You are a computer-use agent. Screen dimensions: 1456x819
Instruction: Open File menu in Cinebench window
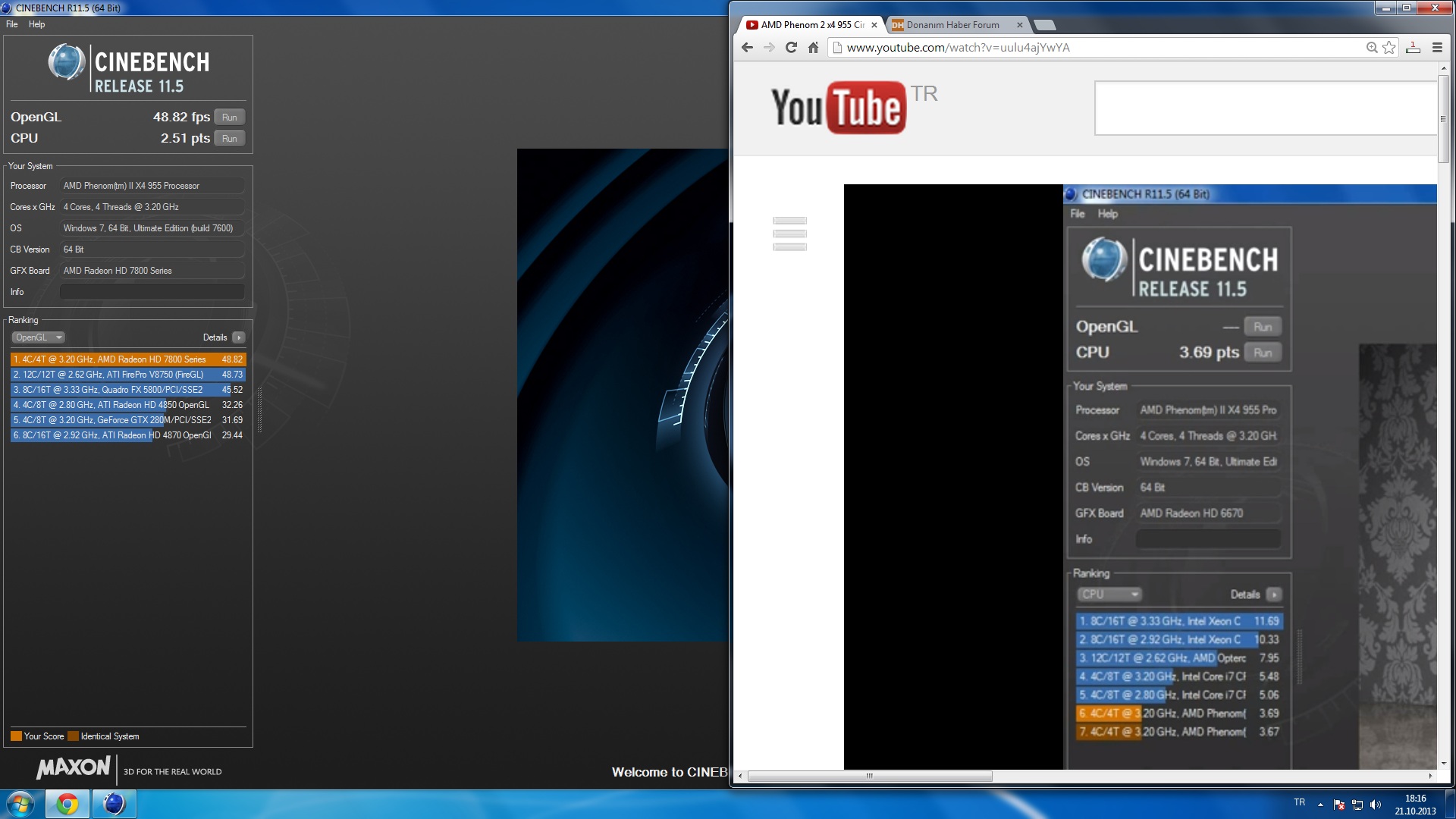[x=11, y=24]
